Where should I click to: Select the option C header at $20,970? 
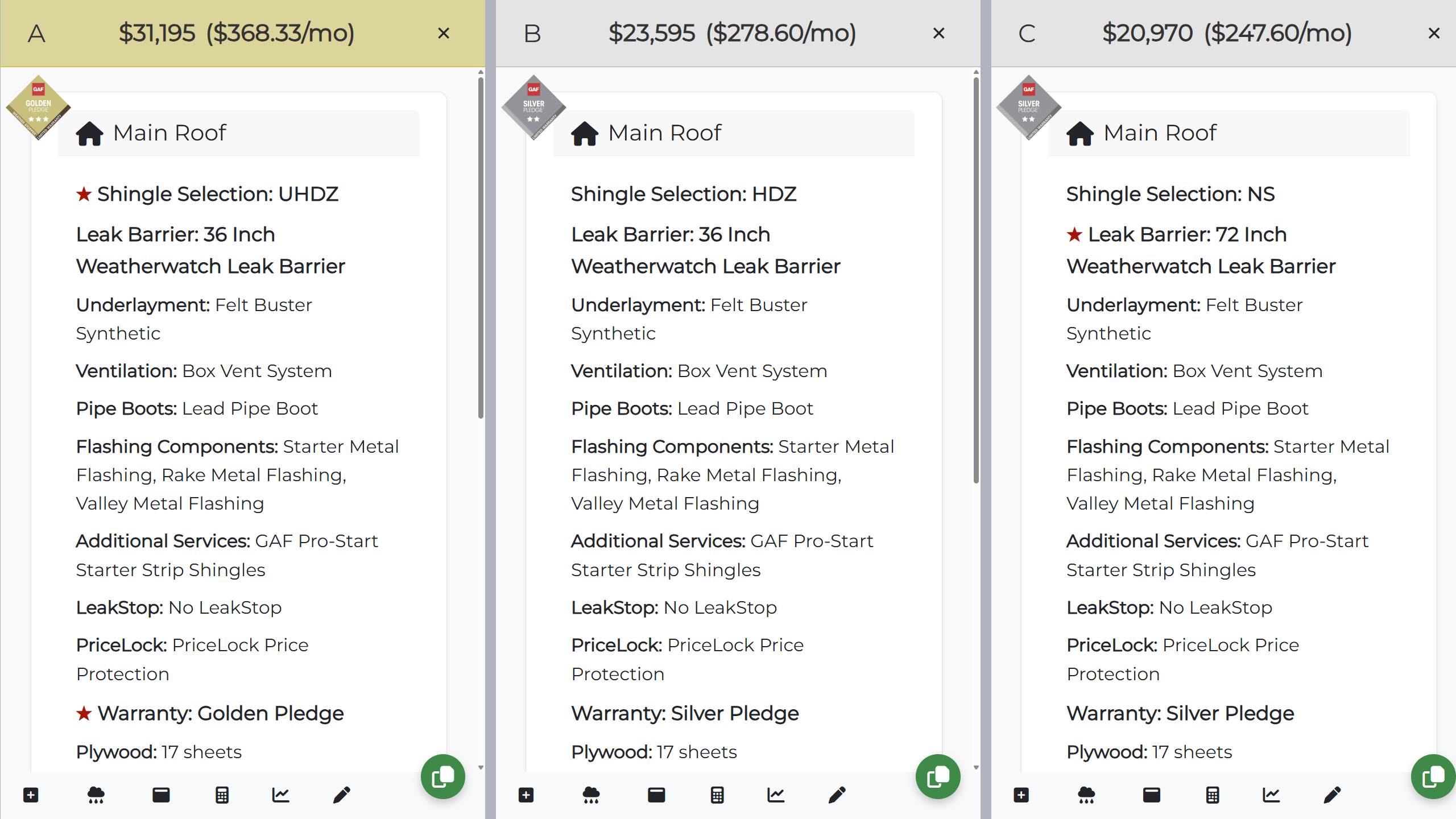click(x=1227, y=33)
